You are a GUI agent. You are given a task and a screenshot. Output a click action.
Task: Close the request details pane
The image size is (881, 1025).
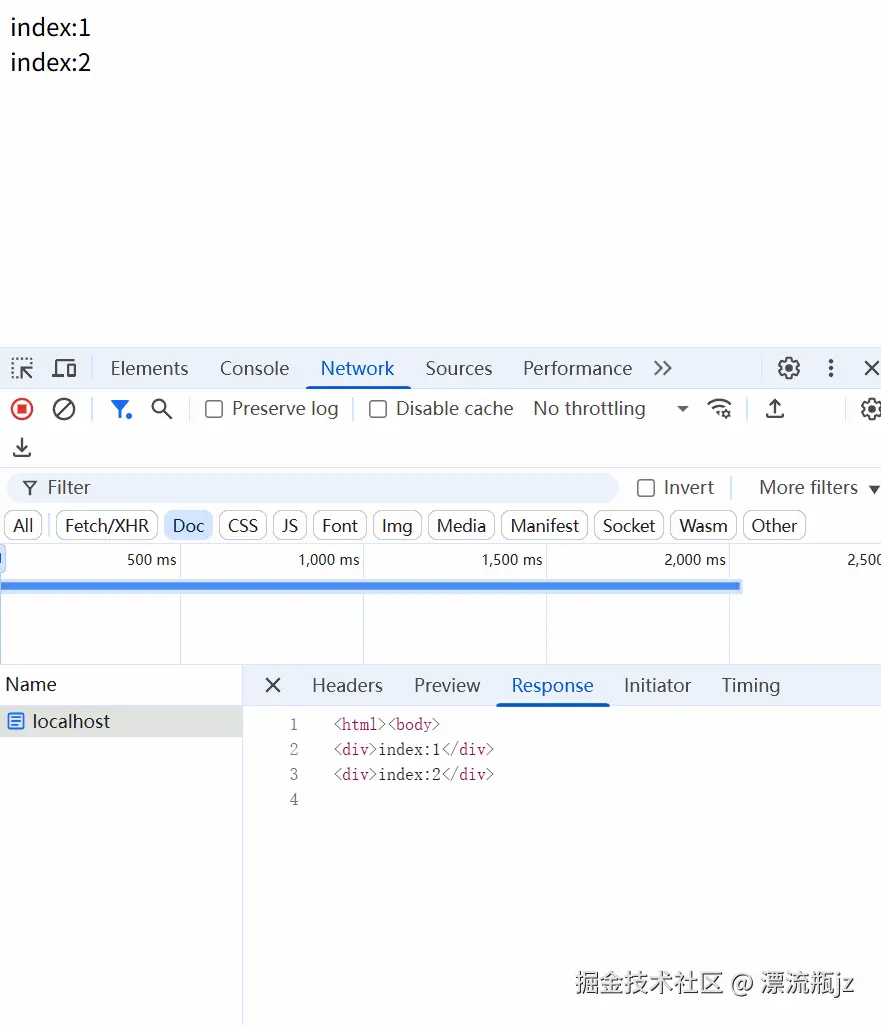point(273,685)
